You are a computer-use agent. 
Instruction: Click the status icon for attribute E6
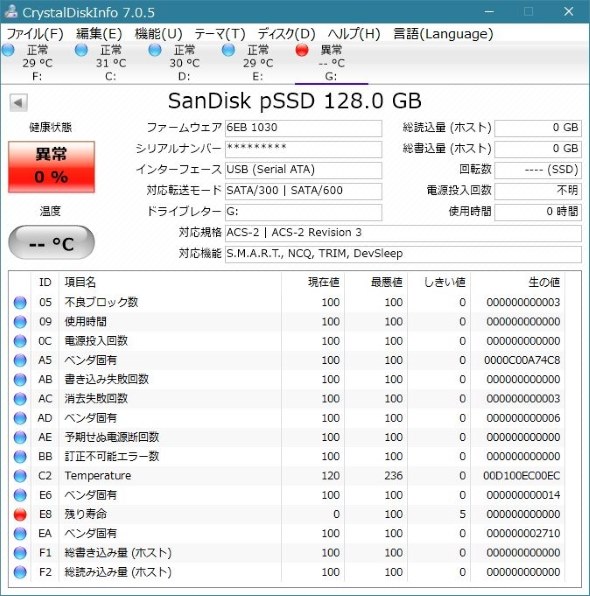(20, 495)
